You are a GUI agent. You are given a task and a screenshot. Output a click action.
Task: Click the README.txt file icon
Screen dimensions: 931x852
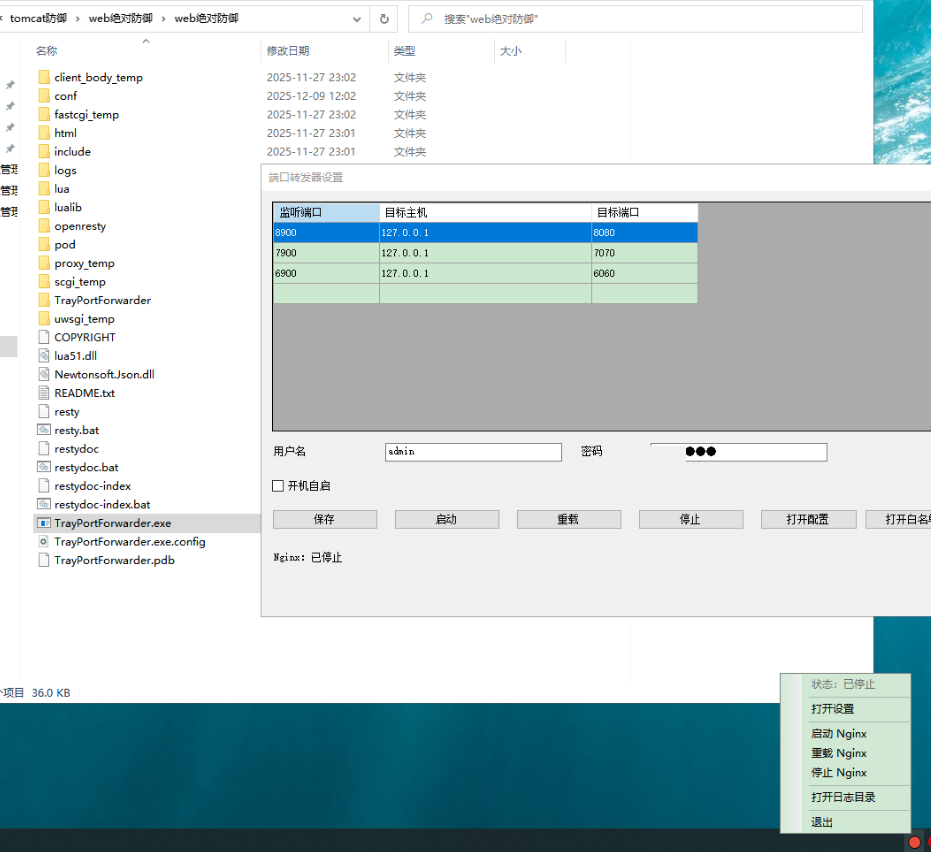(x=43, y=393)
